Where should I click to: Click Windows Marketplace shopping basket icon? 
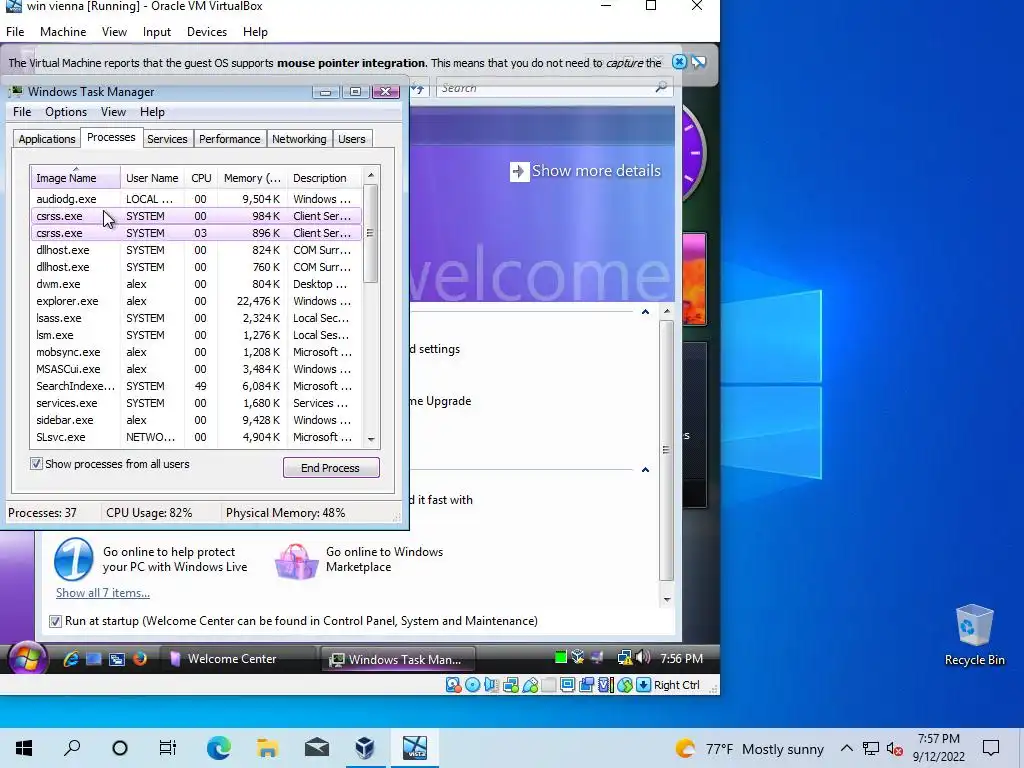tap(296, 561)
